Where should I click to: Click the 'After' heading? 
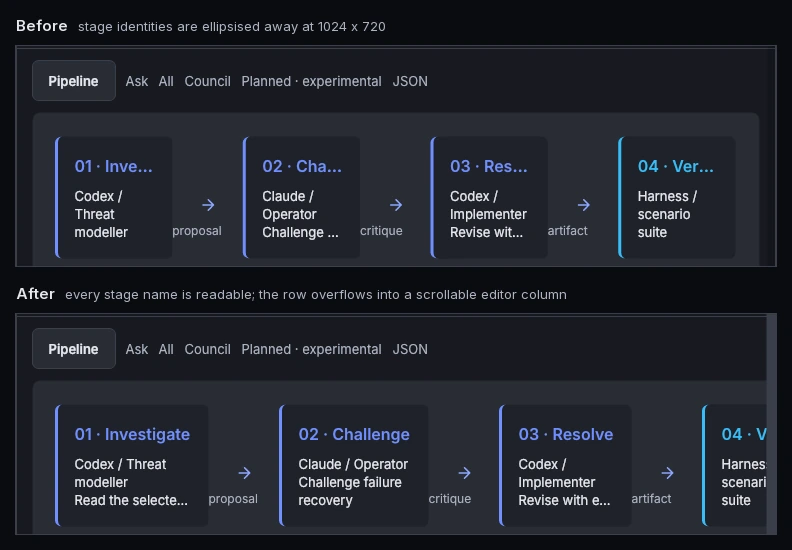point(35,294)
